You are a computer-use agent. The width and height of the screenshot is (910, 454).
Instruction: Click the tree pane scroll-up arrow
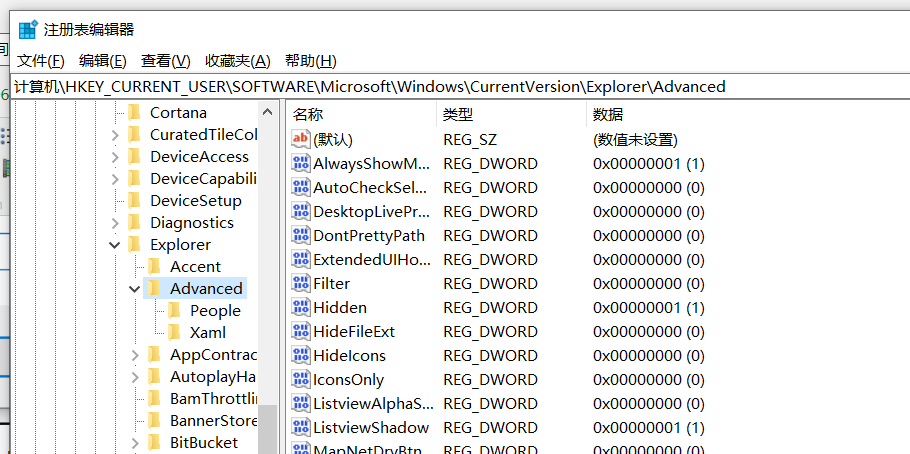pos(268,111)
